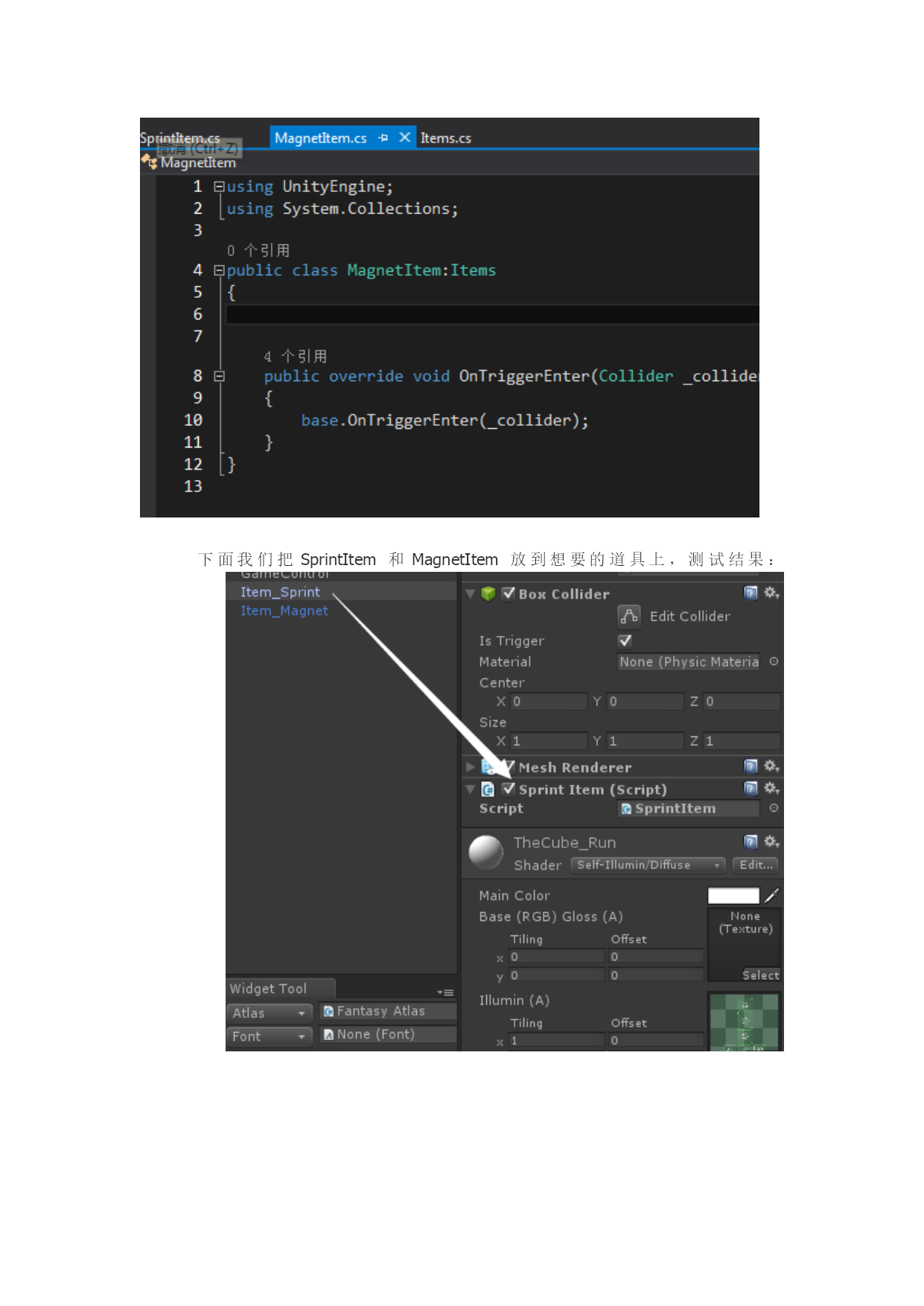Click the Illumin Tiling x field

coord(557,1040)
